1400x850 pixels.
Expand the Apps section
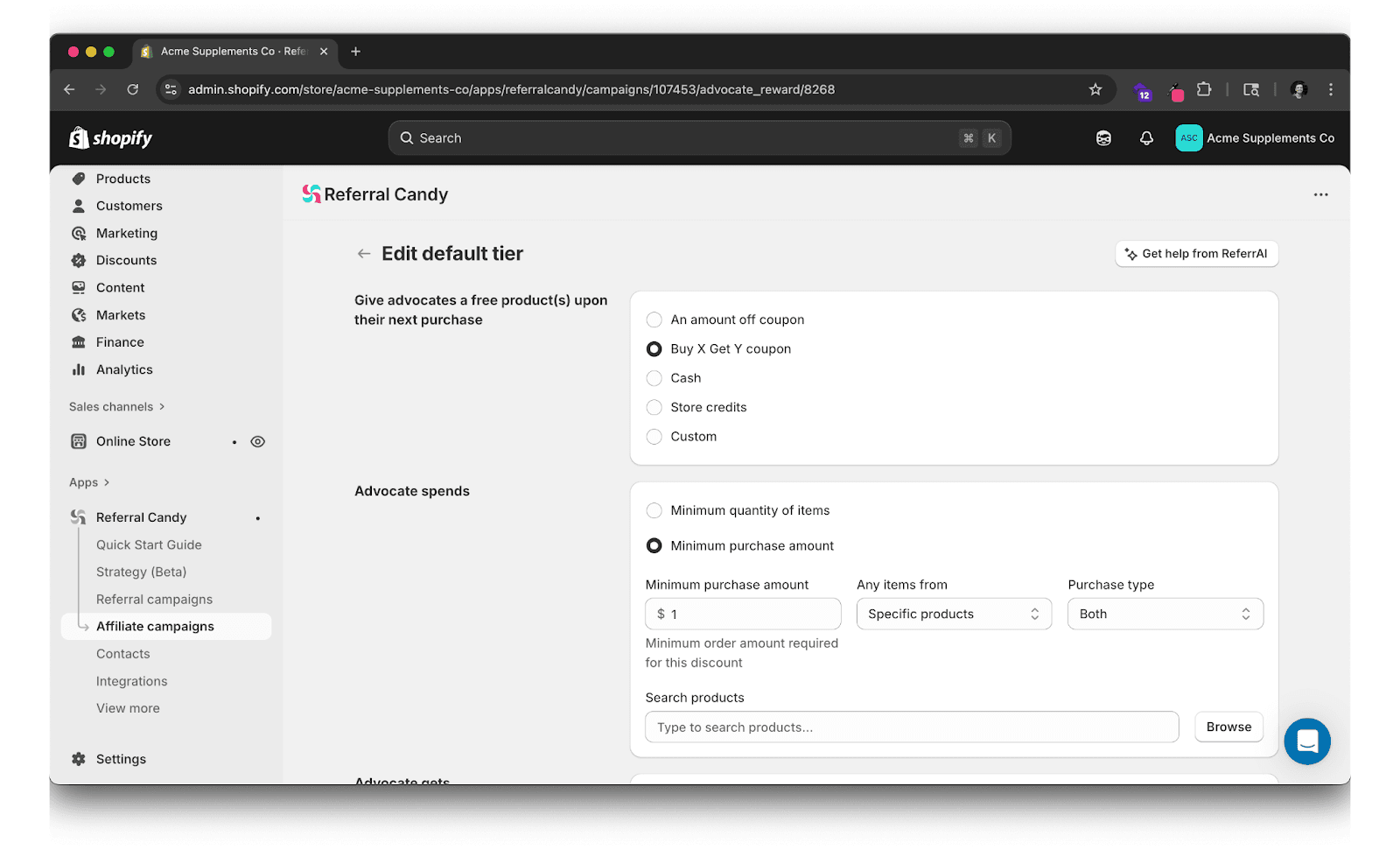click(89, 482)
